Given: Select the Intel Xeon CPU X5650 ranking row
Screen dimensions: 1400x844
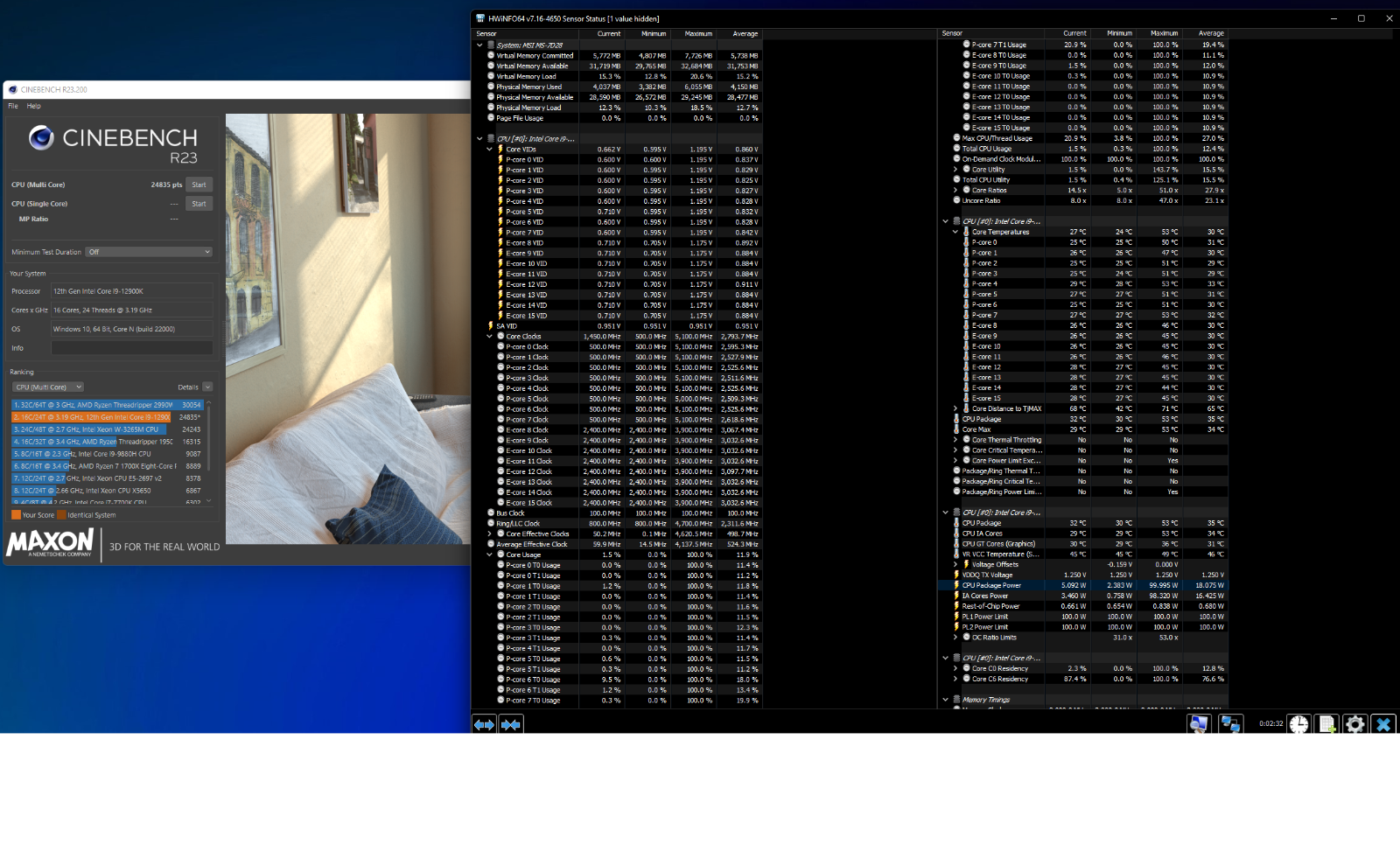Looking at the screenshot, I should 108,491.
